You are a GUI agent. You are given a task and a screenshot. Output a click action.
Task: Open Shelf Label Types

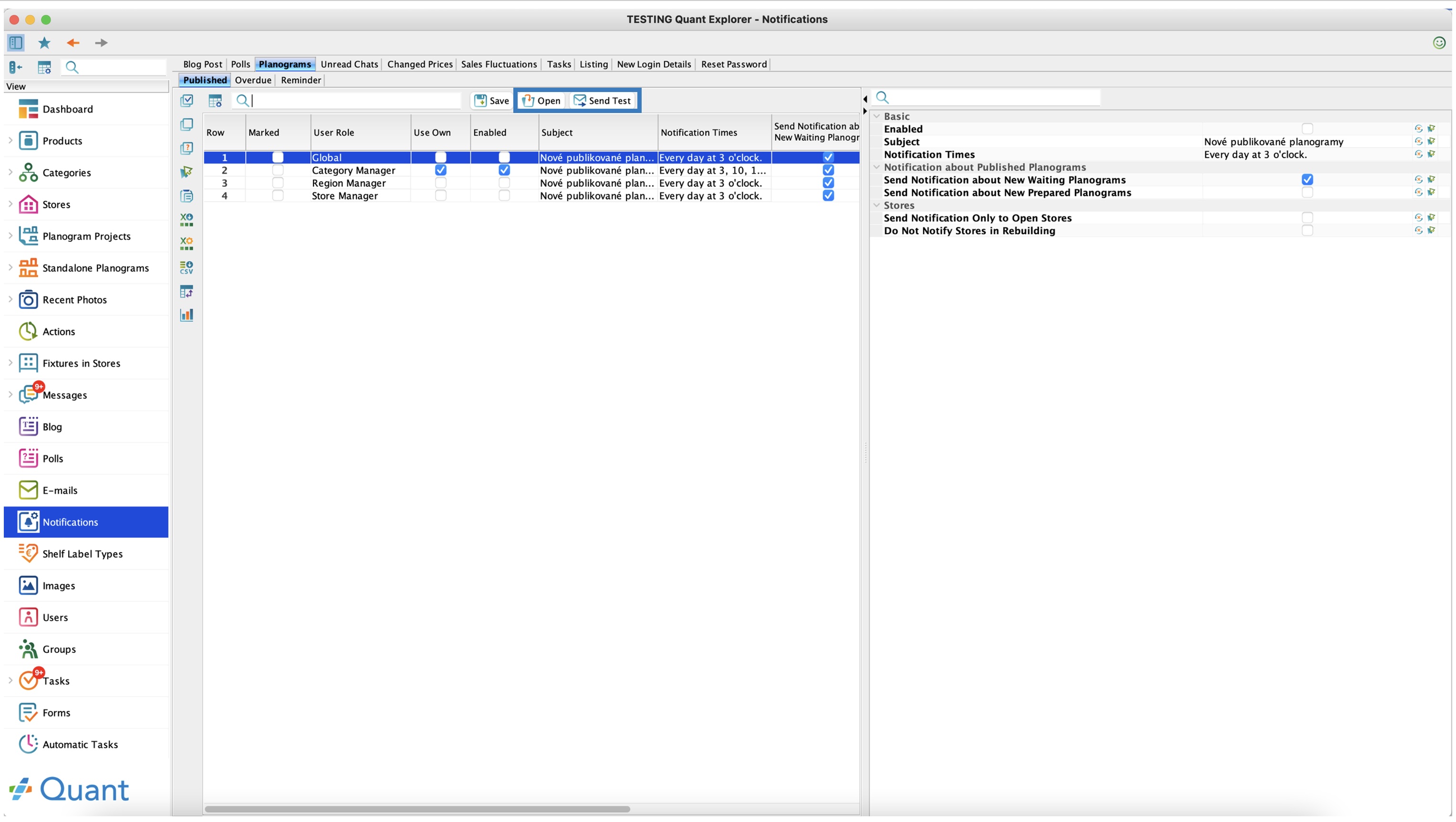pos(86,554)
